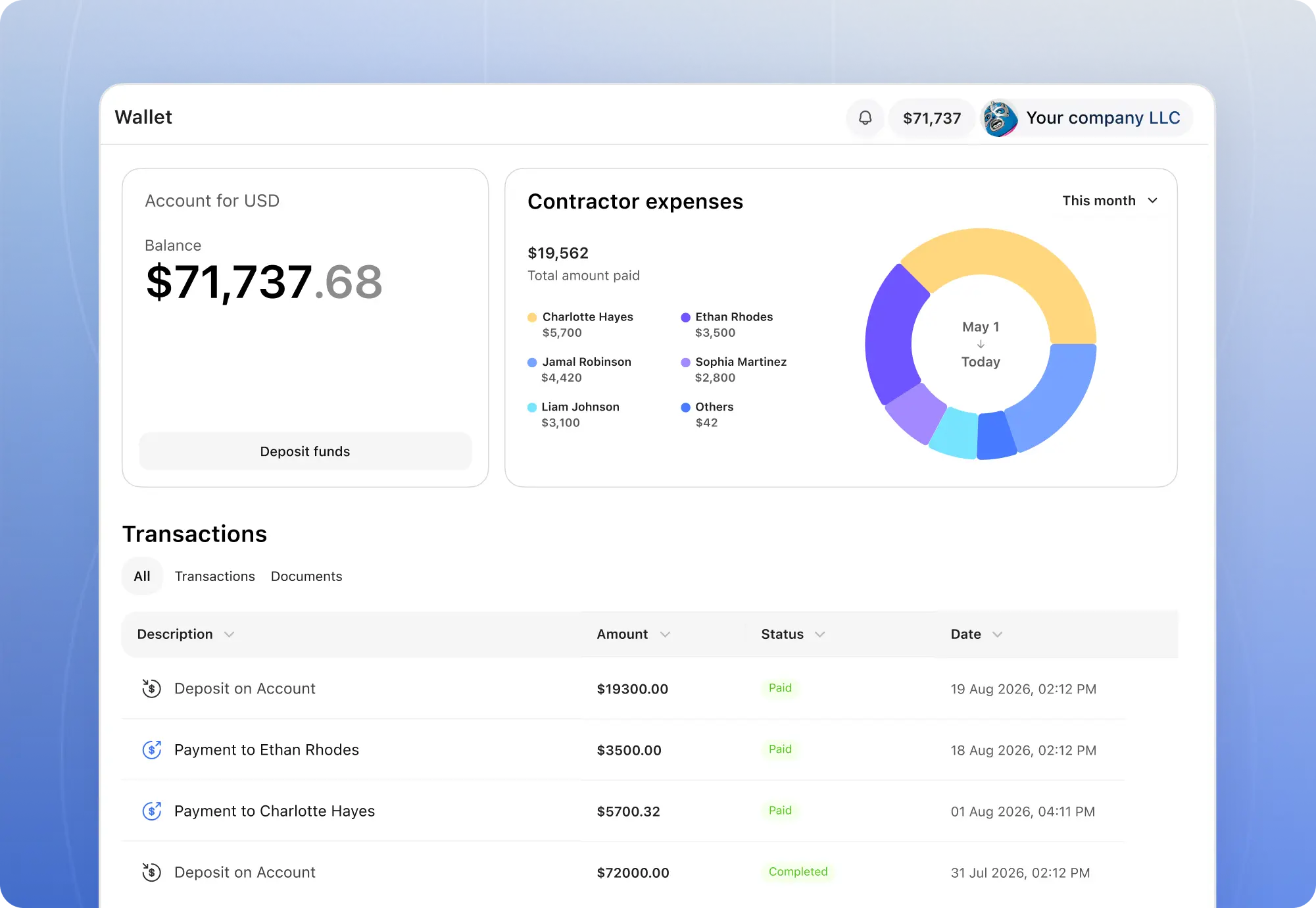The image size is (1316, 908).
Task: Click the blue Others legend dot
Action: click(685, 407)
